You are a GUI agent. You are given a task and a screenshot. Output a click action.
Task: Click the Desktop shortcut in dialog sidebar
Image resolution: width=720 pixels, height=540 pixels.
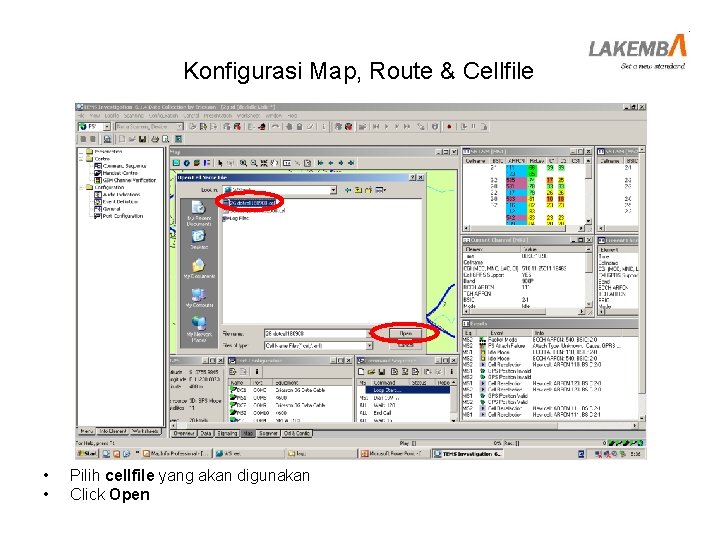(198, 239)
